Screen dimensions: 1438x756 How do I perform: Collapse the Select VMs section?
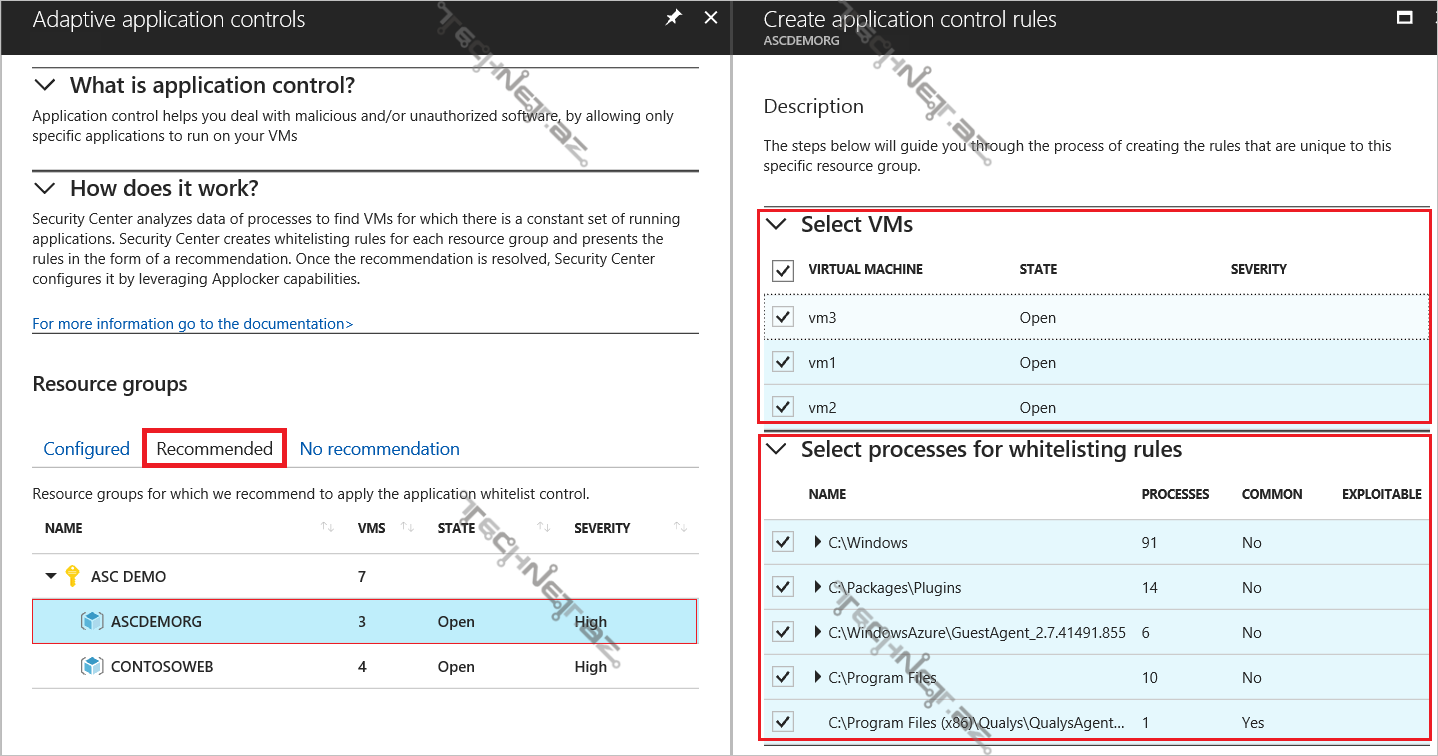(x=776, y=225)
